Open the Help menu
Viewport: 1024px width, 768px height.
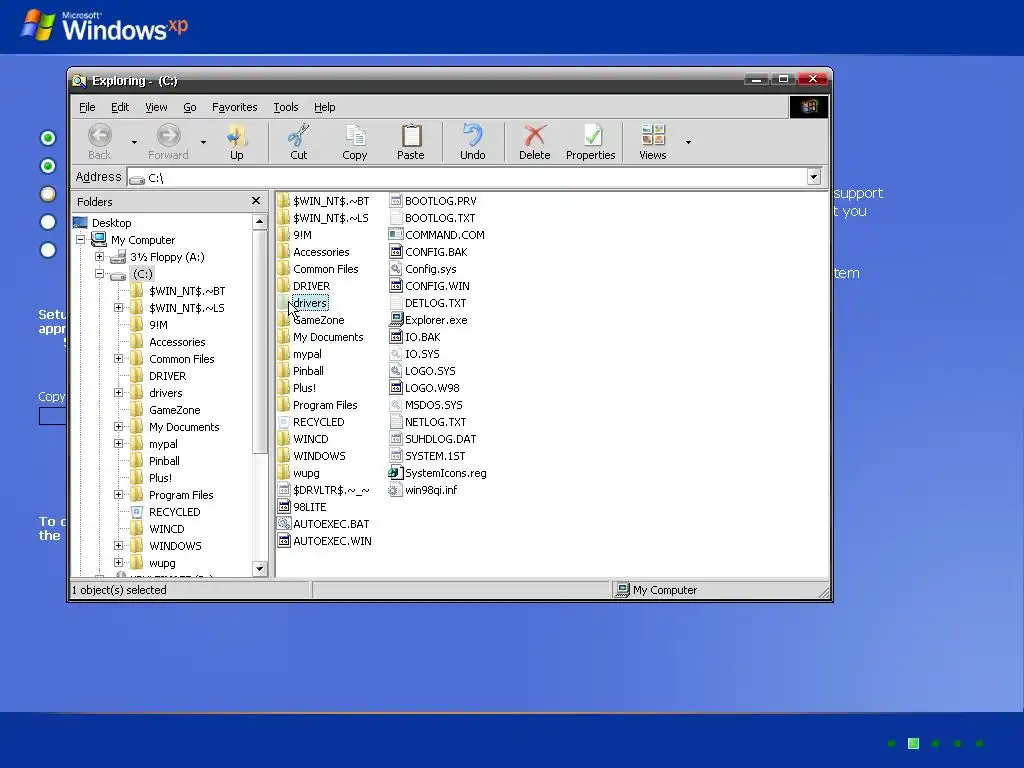pyautogui.click(x=325, y=107)
